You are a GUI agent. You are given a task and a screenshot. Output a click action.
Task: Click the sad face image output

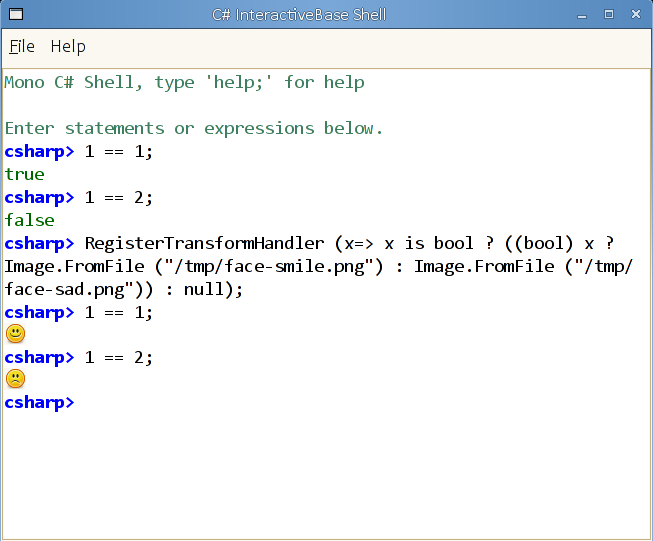tap(15, 380)
